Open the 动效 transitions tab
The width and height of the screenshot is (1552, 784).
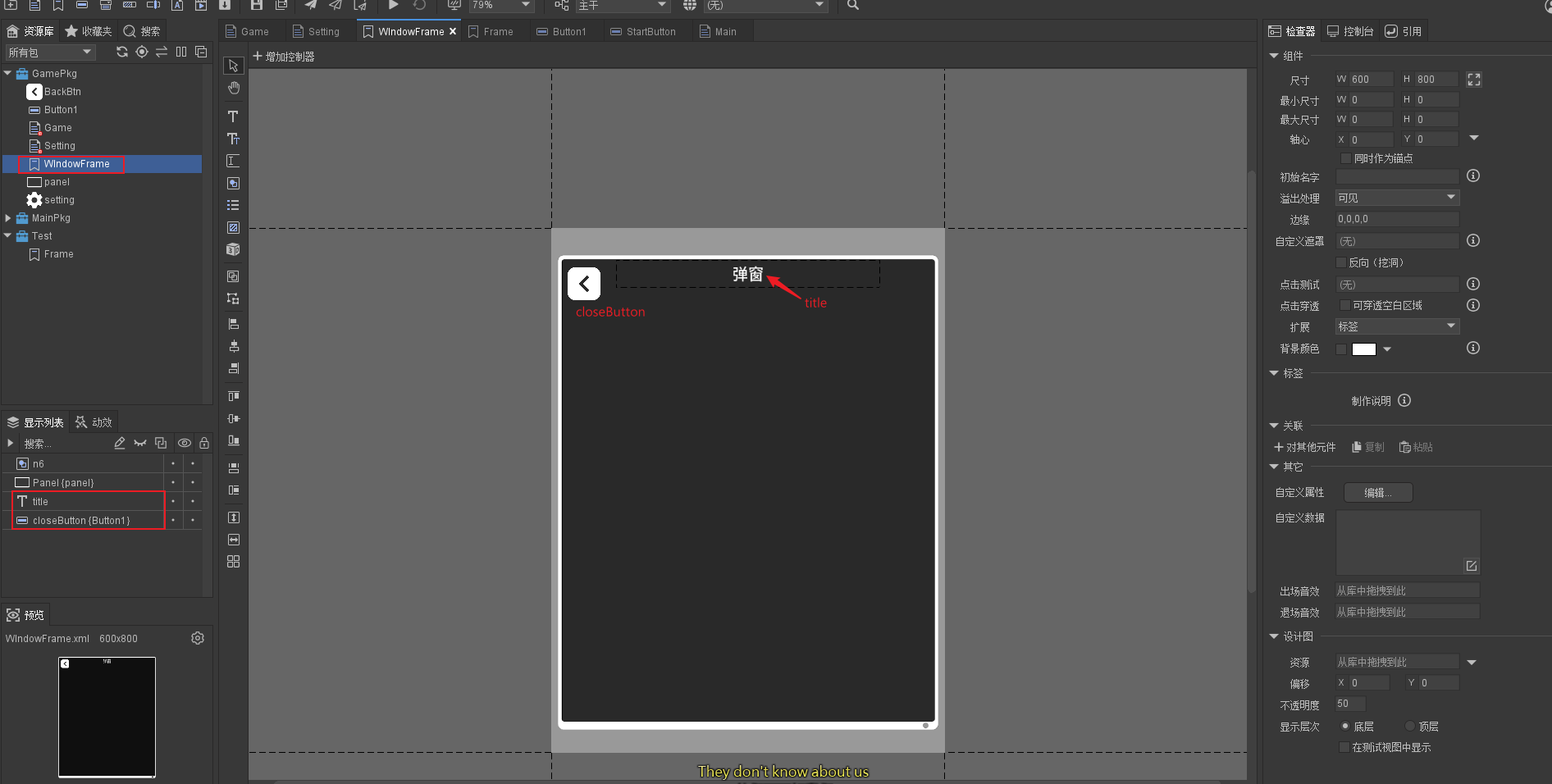pyautogui.click(x=94, y=422)
